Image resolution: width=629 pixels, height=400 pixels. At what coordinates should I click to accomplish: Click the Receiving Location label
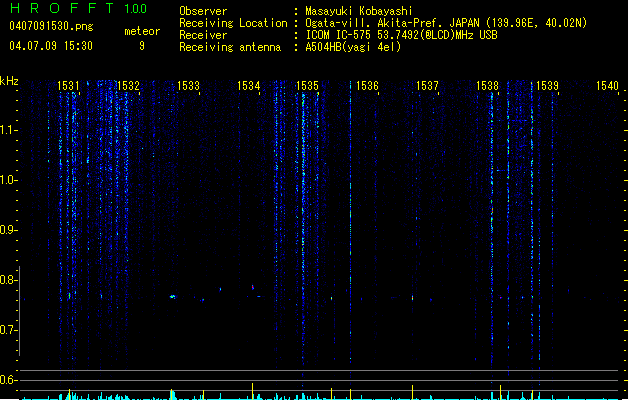pyautogui.click(x=233, y=23)
